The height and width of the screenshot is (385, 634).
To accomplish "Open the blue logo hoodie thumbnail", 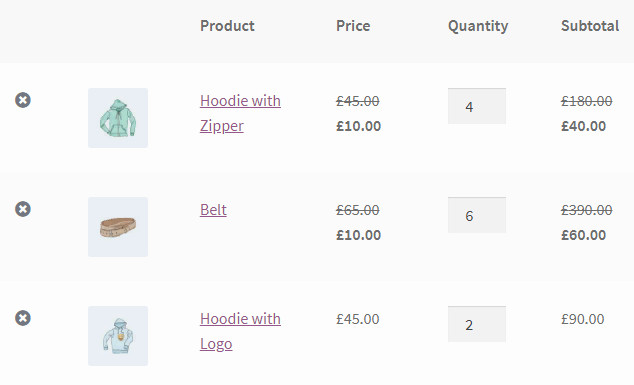I will pos(118,336).
